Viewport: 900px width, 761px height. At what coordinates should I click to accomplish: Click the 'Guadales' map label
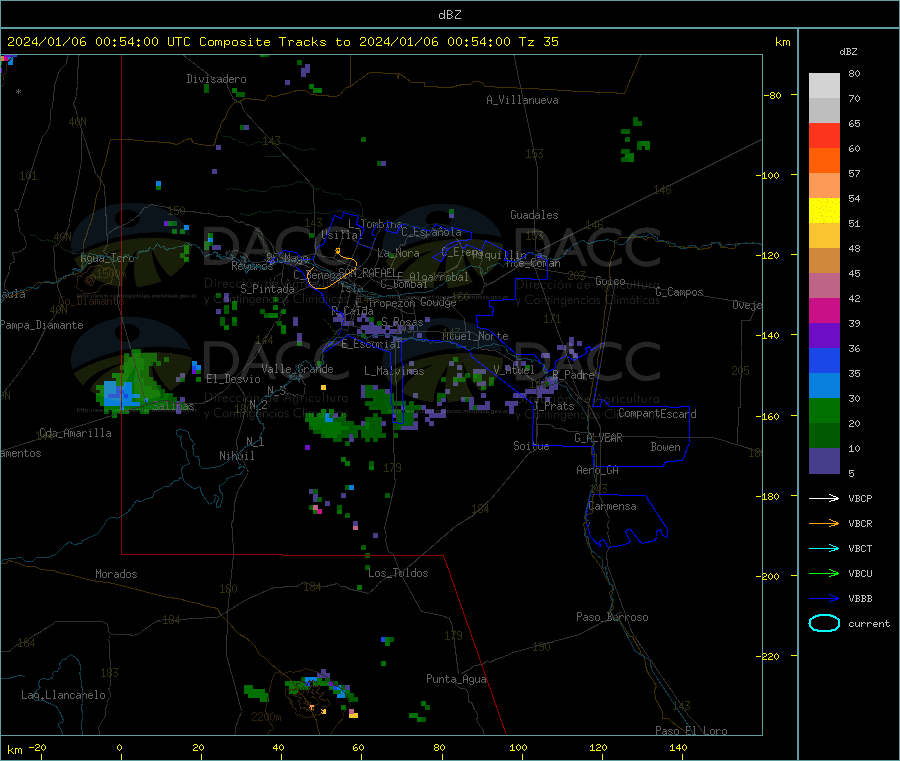534,215
